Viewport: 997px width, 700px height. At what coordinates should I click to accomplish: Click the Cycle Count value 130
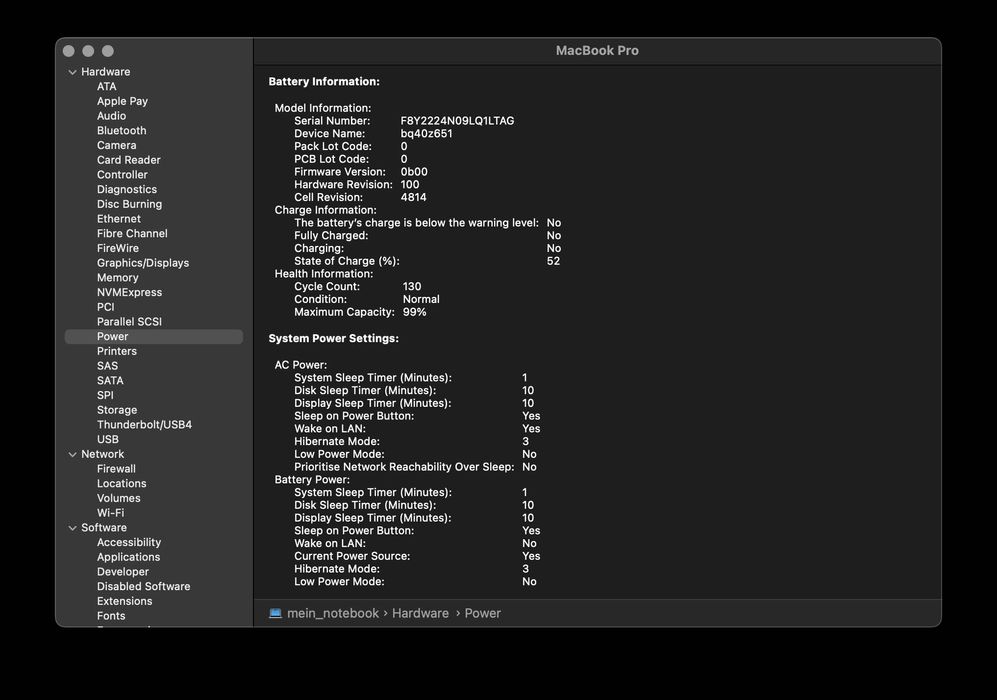[412, 286]
